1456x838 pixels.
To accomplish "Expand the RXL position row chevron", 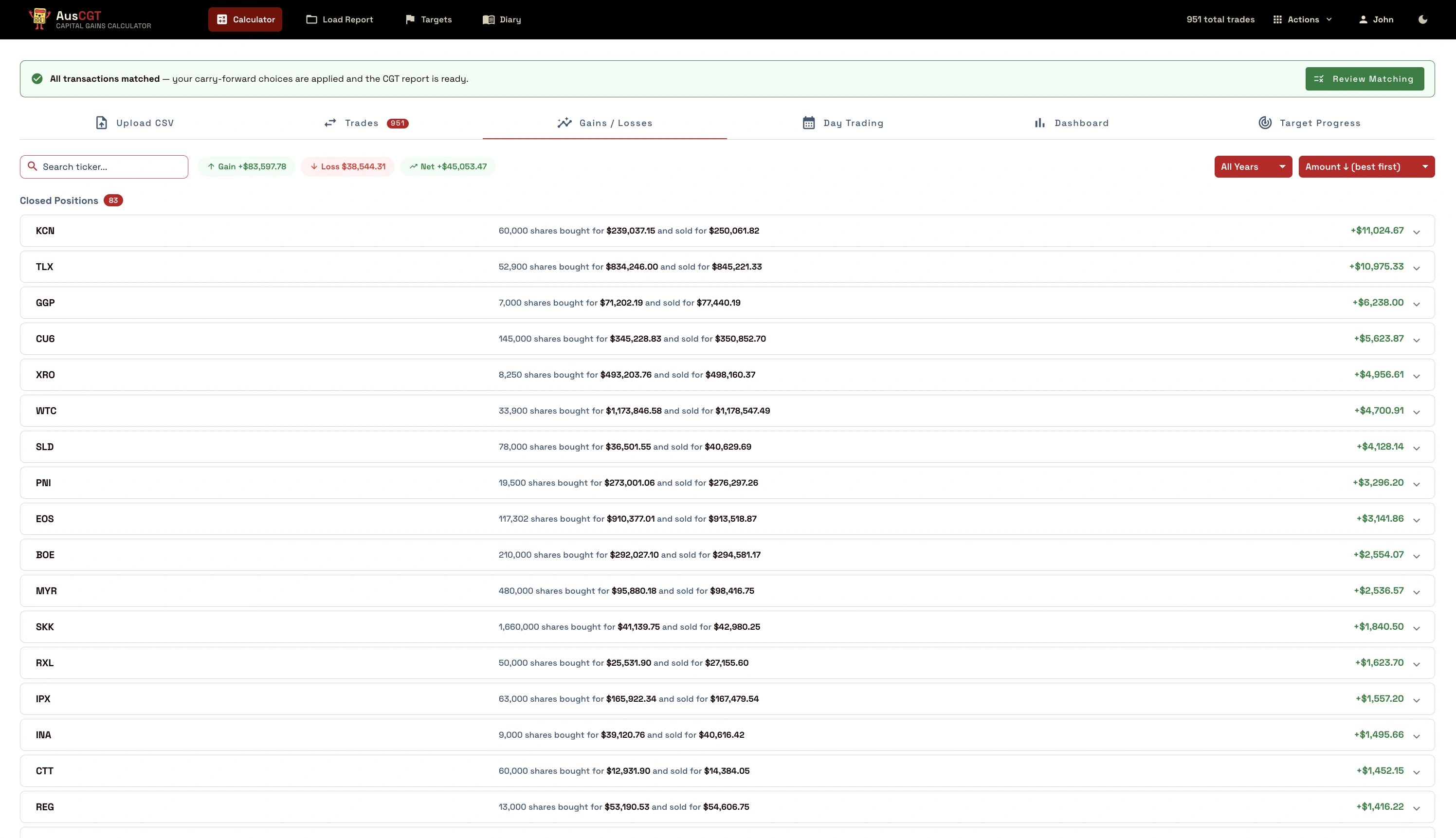I will point(1416,664).
